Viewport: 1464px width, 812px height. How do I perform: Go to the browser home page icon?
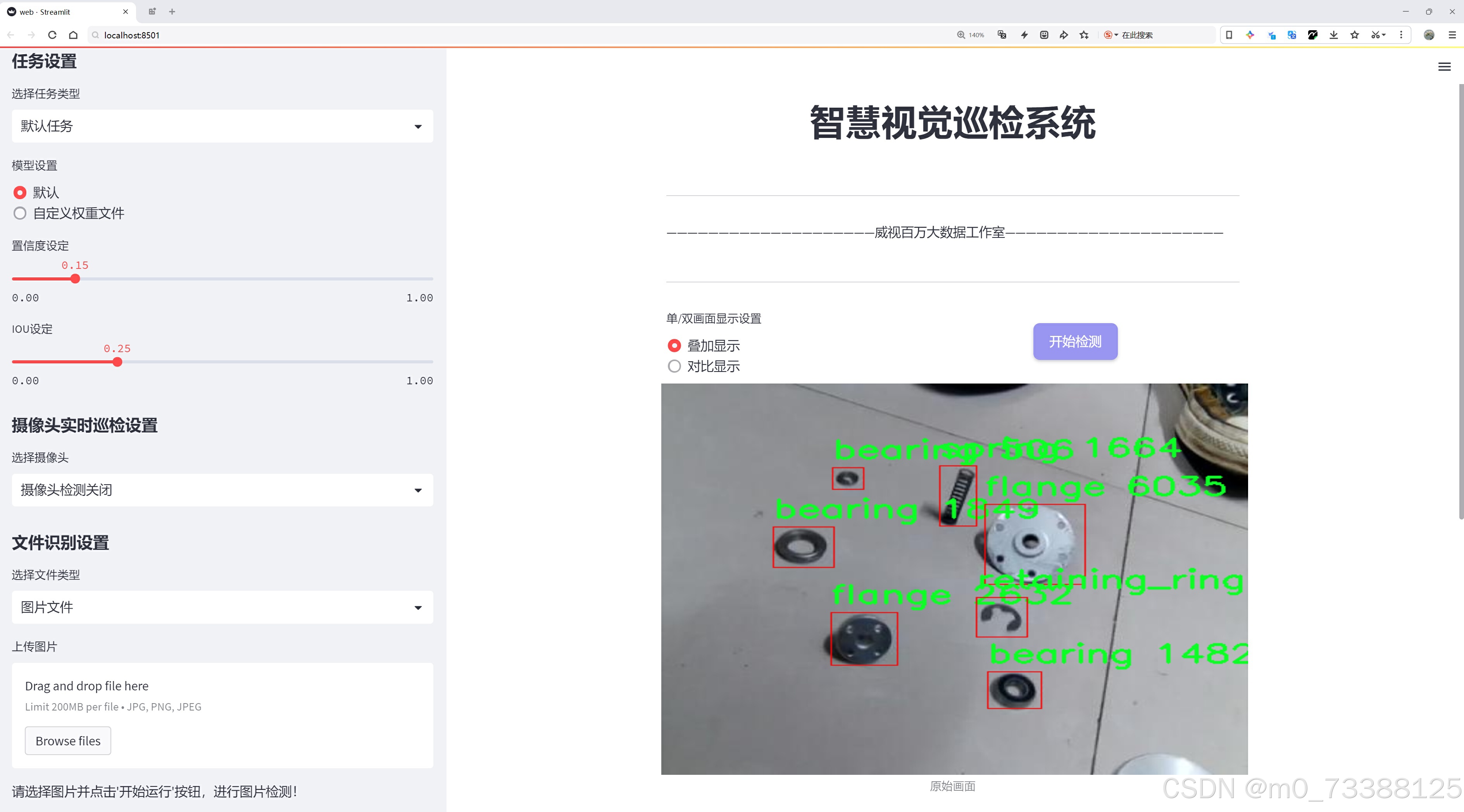(73, 34)
